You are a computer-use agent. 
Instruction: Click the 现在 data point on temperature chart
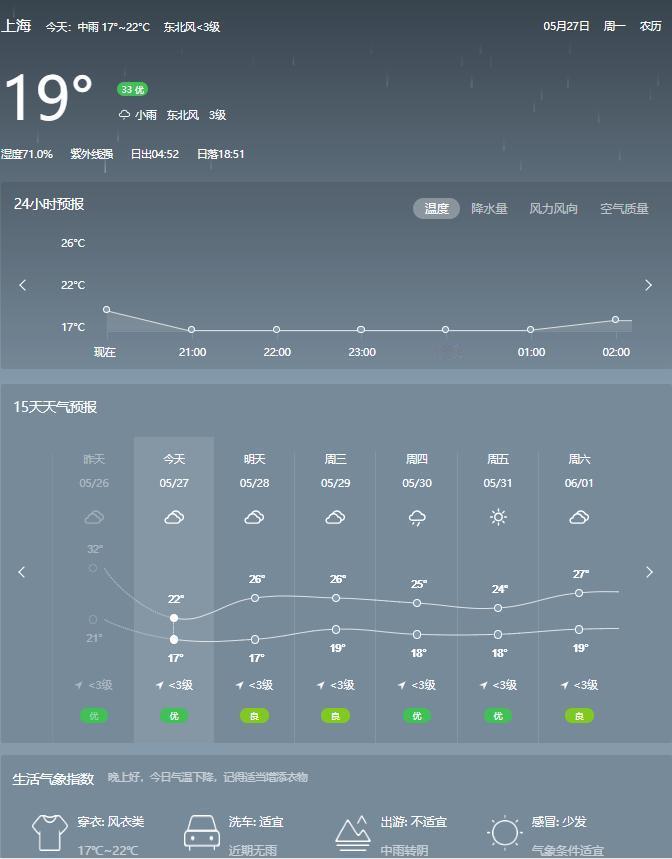click(107, 310)
